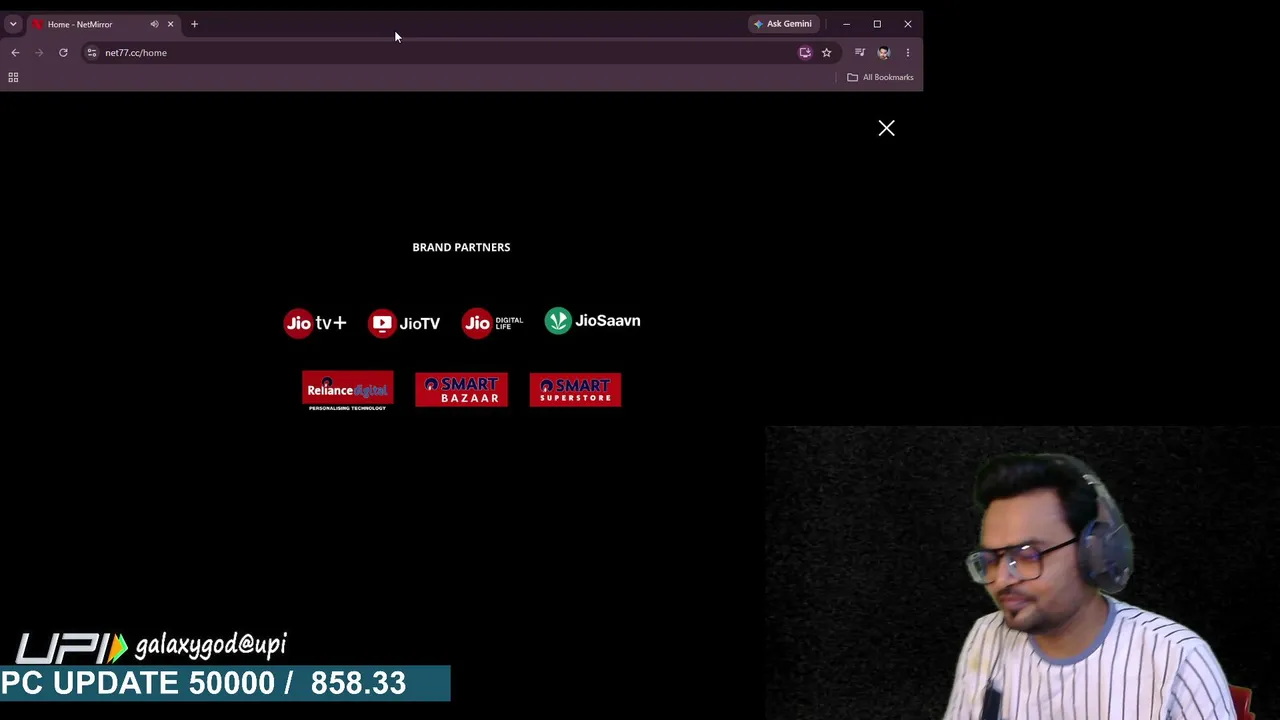Close the Brand Partners overlay with X
This screenshot has width=1280, height=720.
(886, 128)
